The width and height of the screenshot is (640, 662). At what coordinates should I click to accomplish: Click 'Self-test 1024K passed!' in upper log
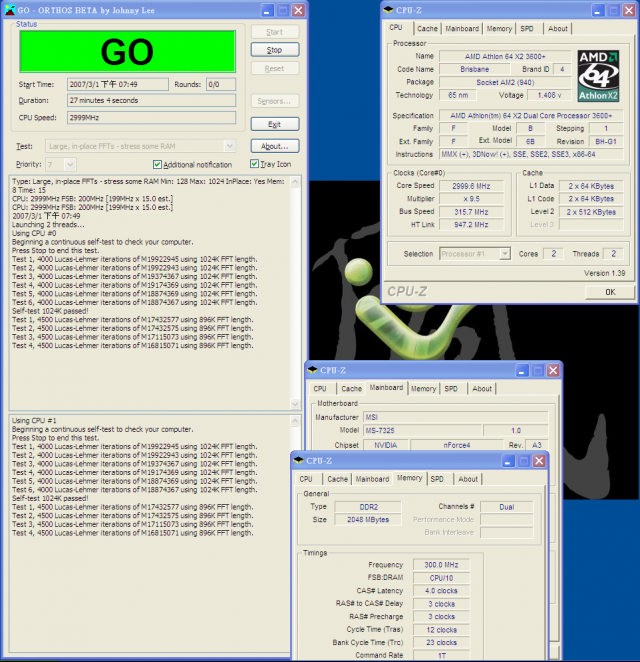[50, 311]
